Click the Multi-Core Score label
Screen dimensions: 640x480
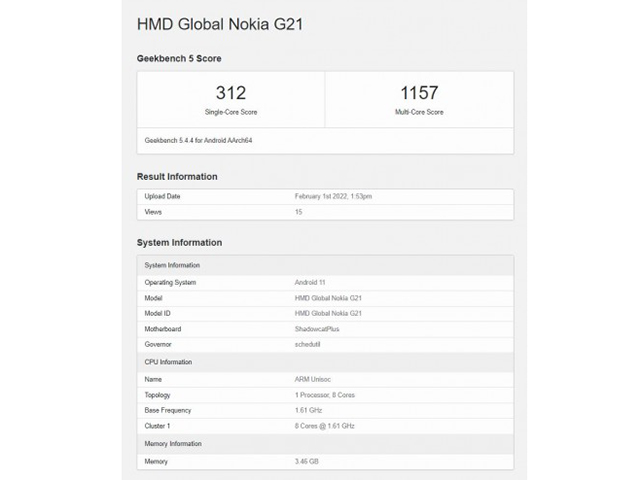click(x=419, y=112)
